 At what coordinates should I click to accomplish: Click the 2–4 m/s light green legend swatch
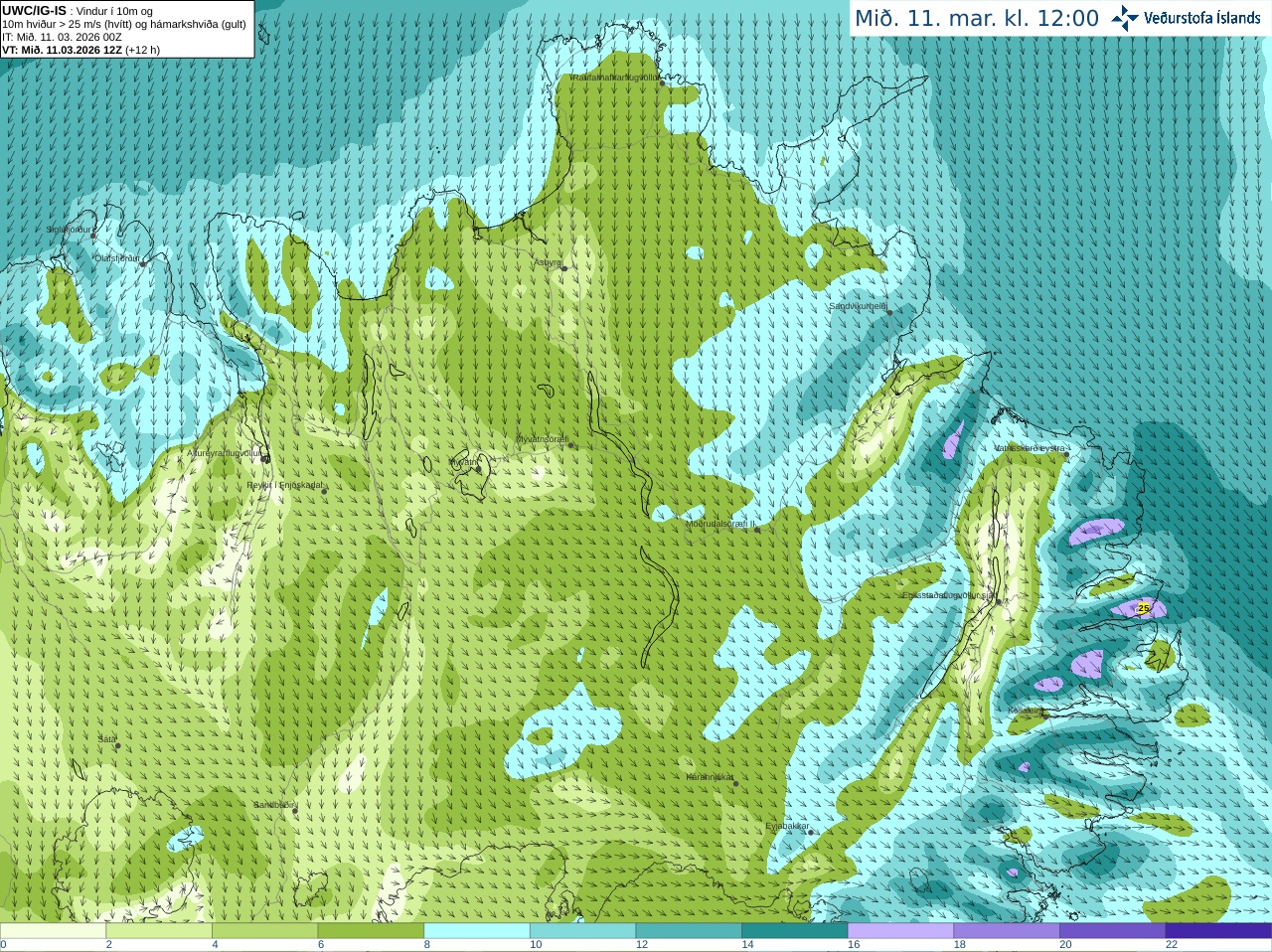(x=159, y=931)
